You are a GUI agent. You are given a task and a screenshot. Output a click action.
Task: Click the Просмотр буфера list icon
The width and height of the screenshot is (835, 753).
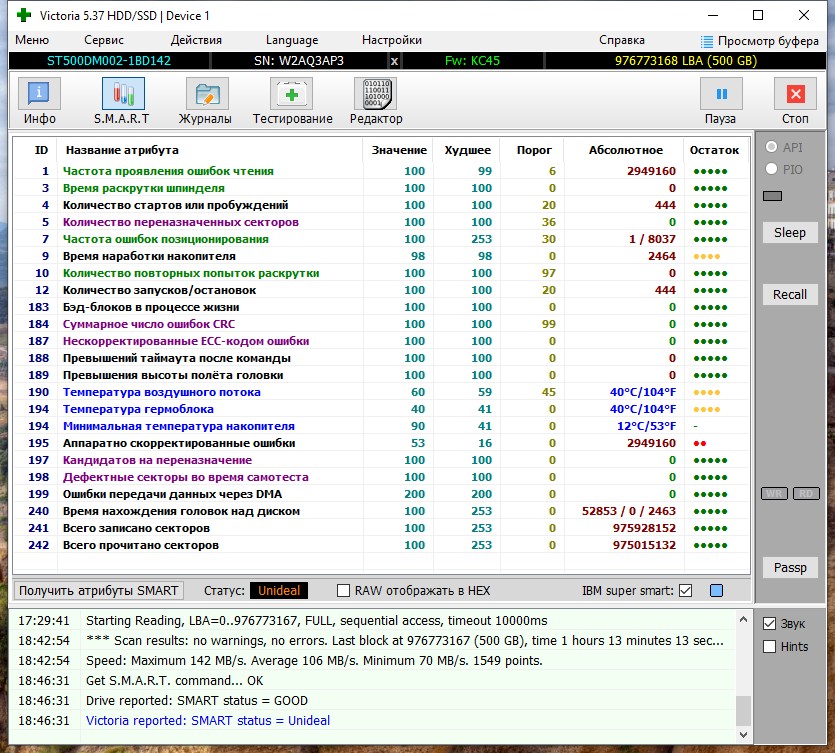coord(706,41)
